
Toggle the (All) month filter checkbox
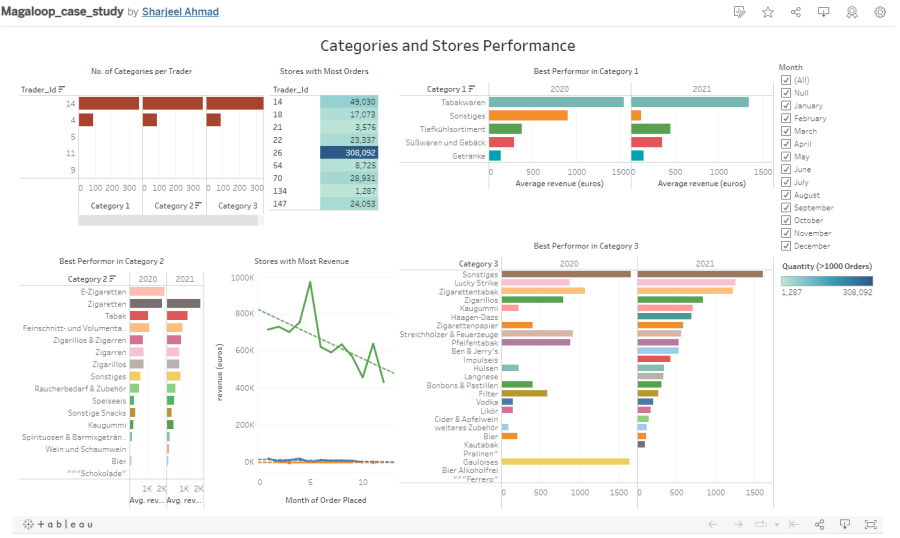(x=786, y=80)
